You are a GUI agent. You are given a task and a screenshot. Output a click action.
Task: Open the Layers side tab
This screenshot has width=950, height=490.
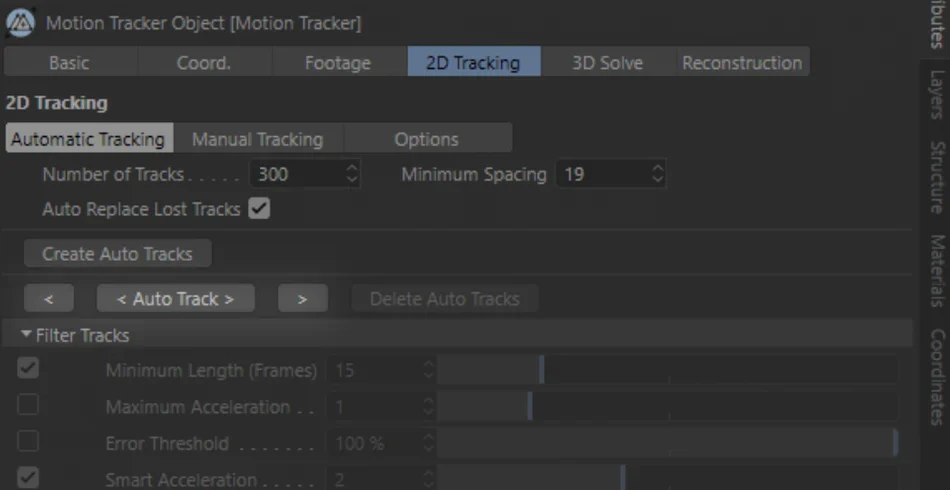click(x=937, y=94)
